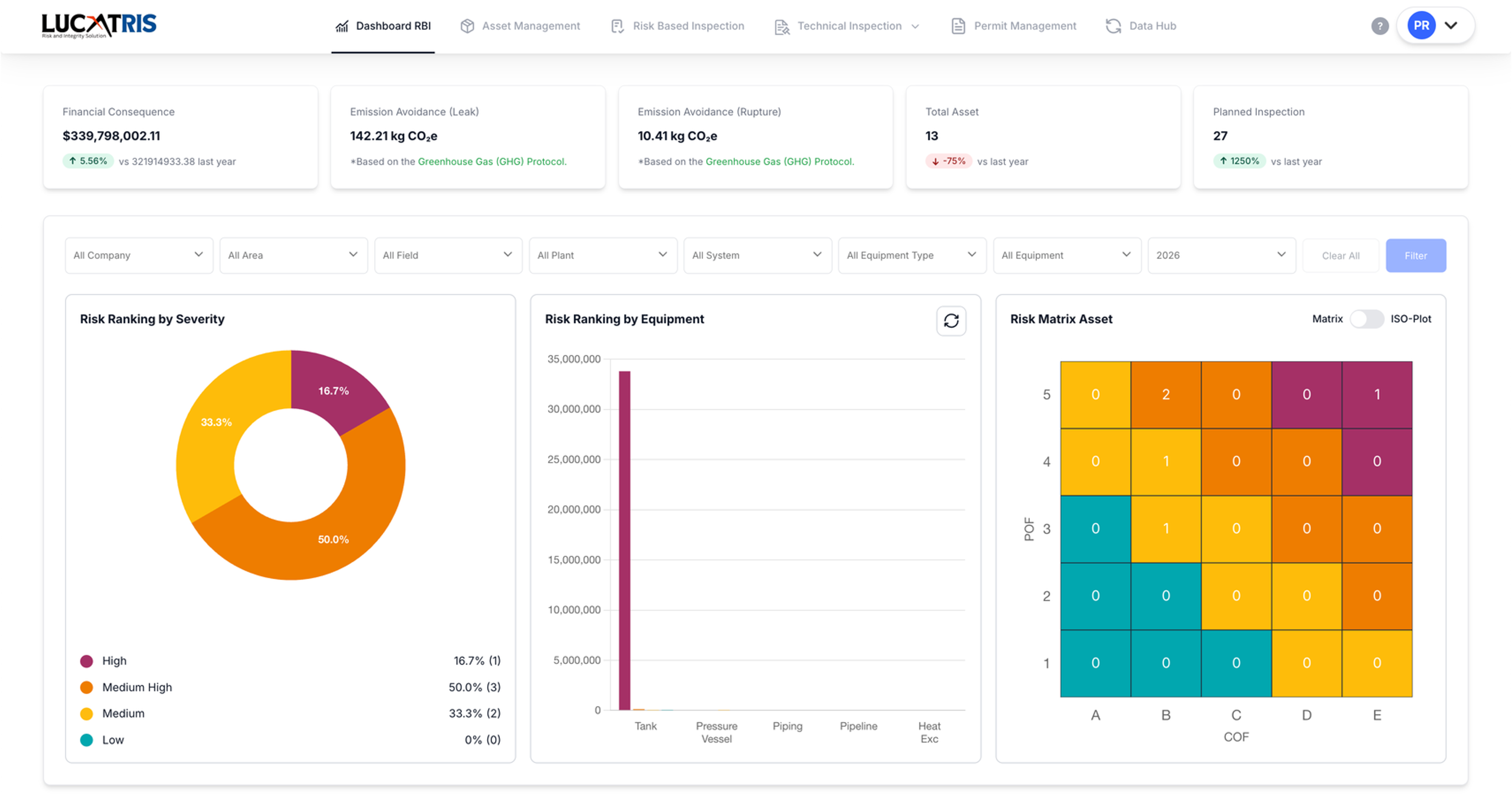Open the All Equipment dropdown

[x=1067, y=255]
